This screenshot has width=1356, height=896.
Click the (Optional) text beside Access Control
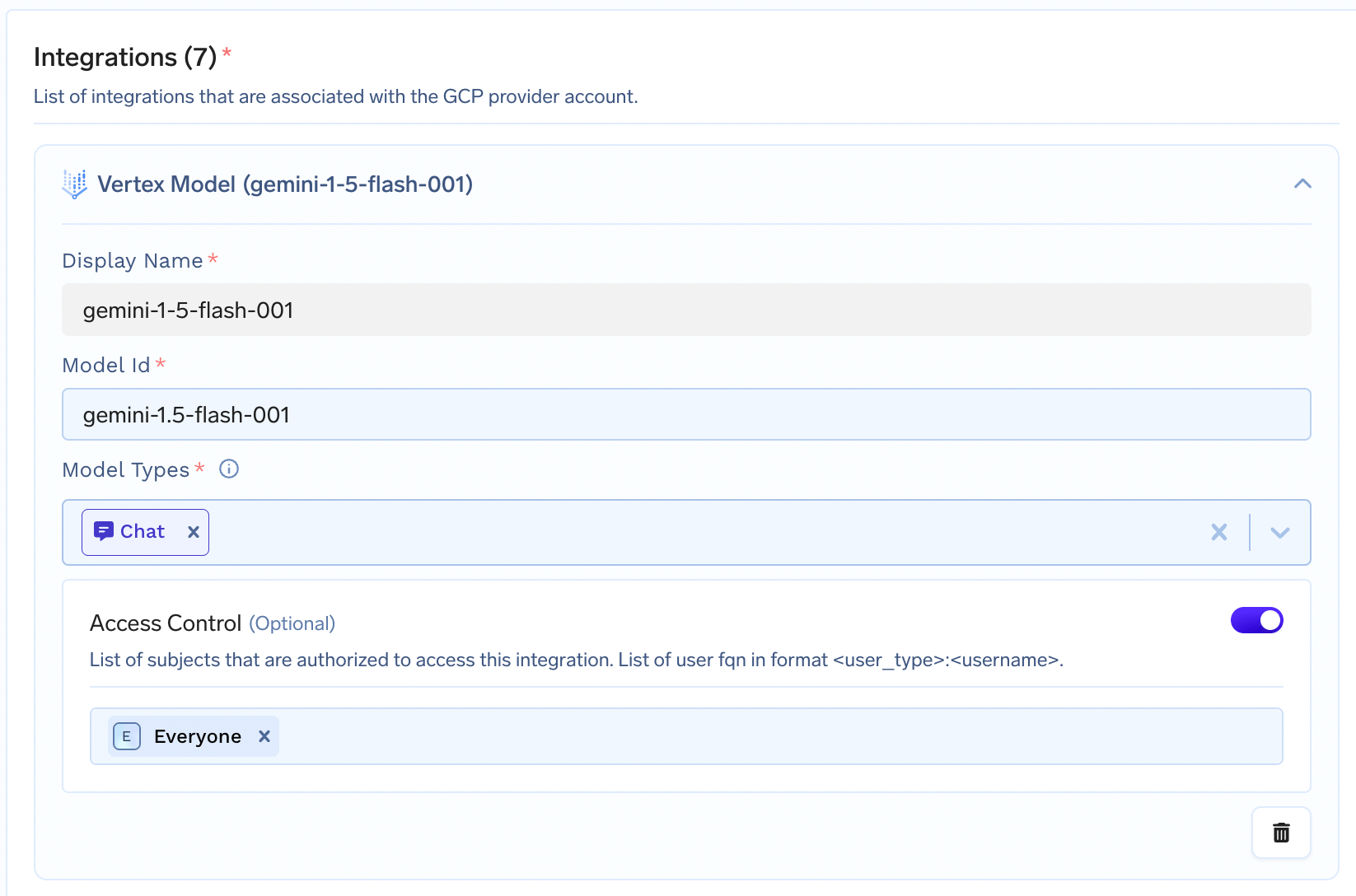(292, 623)
